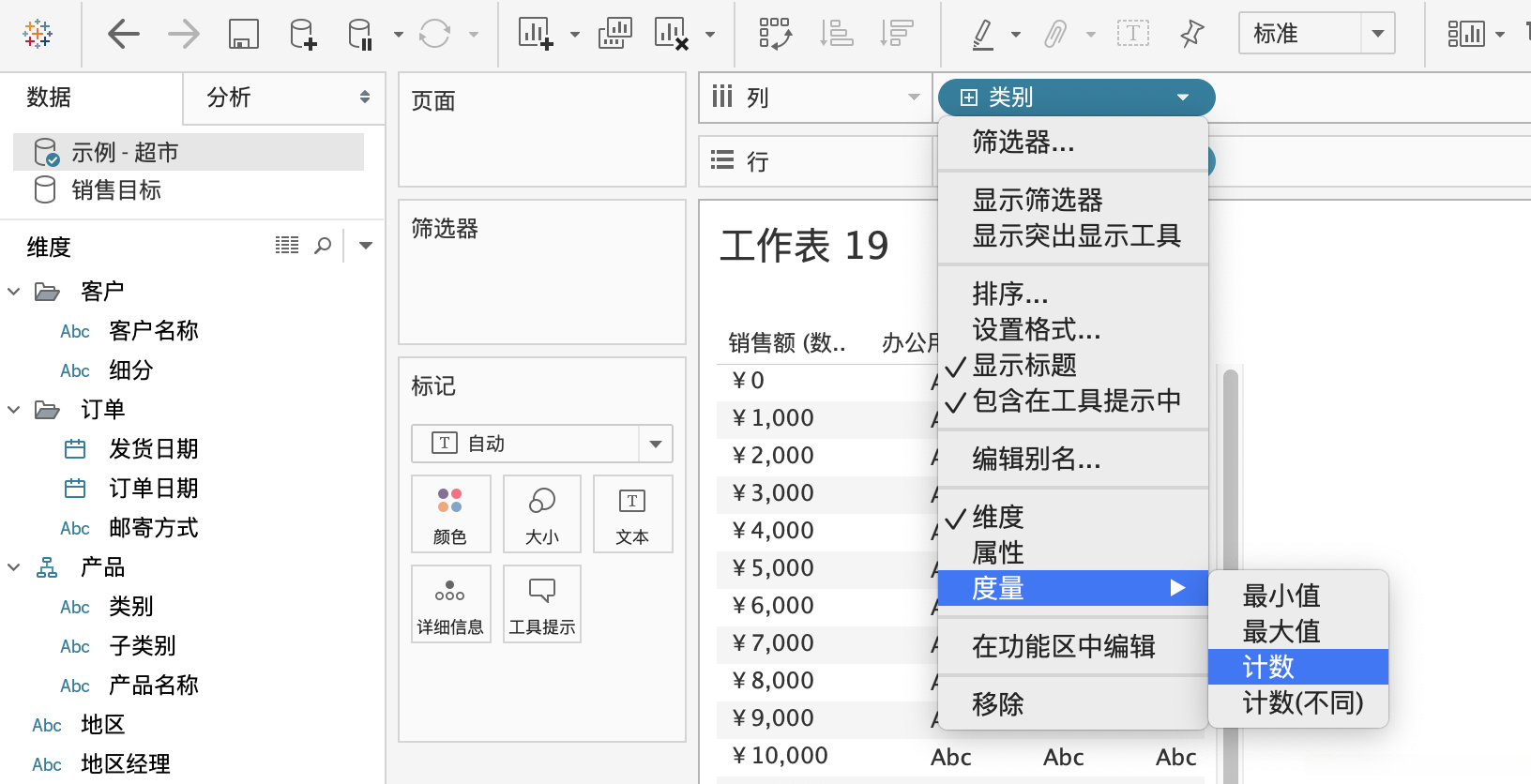The width and height of the screenshot is (1531, 784).
Task: Open the Color marks card
Action: pyautogui.click(x=450, y=514)
